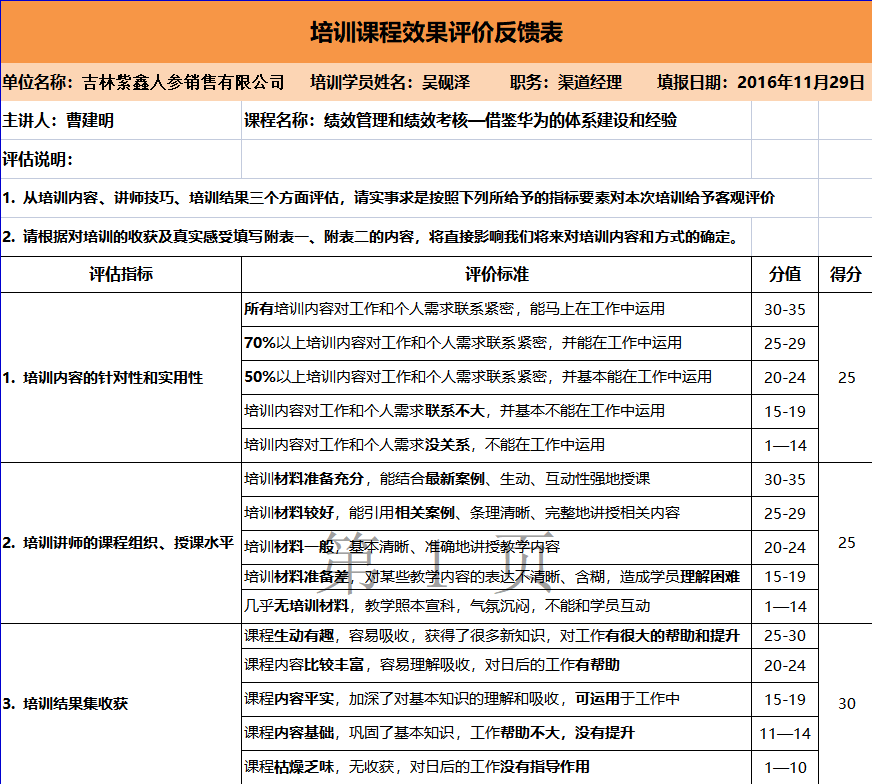
Task: Select row 课程内容基础，巩固了基本知识
Action: (x=497, y=733)
